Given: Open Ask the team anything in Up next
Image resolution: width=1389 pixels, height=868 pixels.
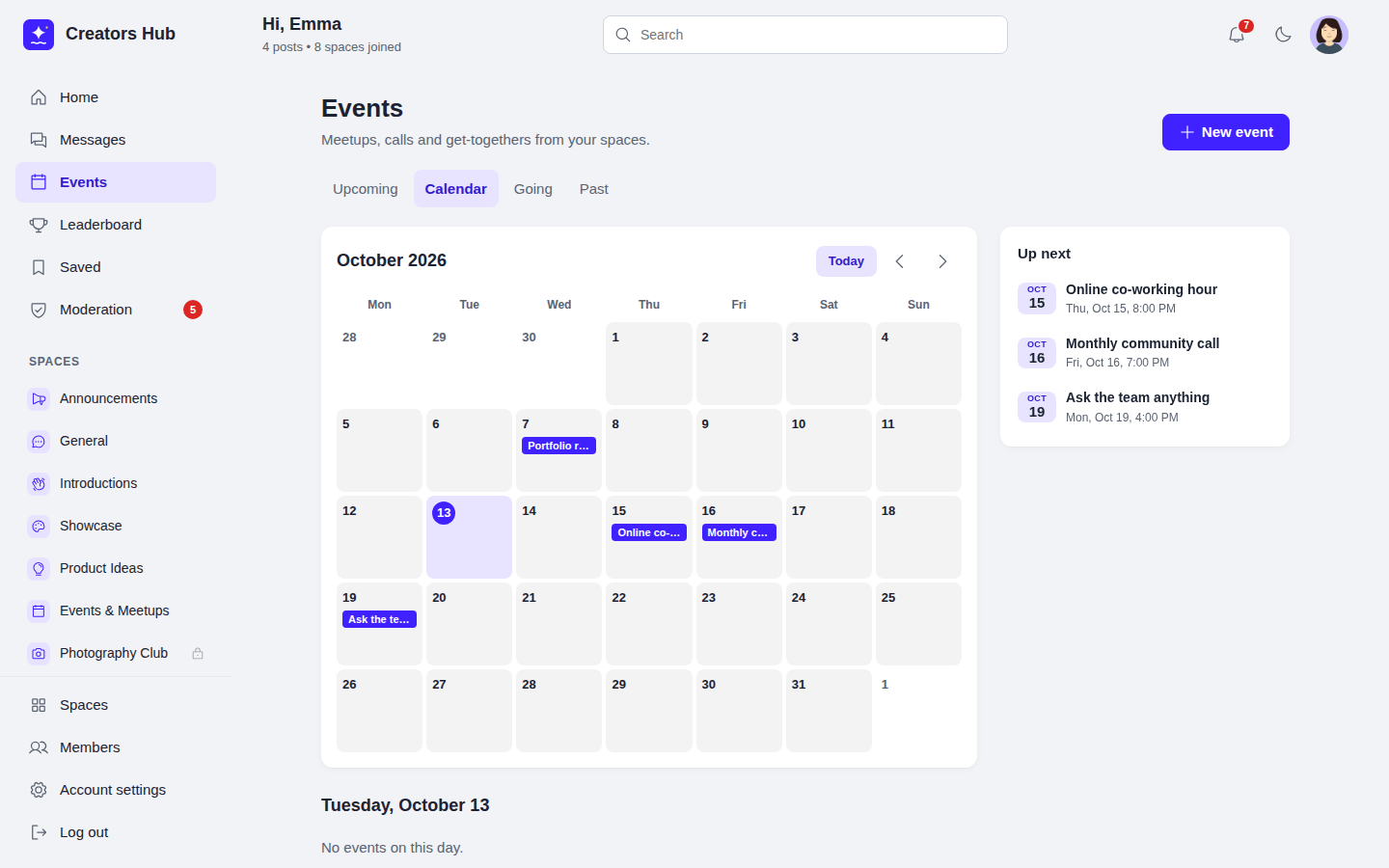Looking at the screenshot, I should coord(1145,407).
